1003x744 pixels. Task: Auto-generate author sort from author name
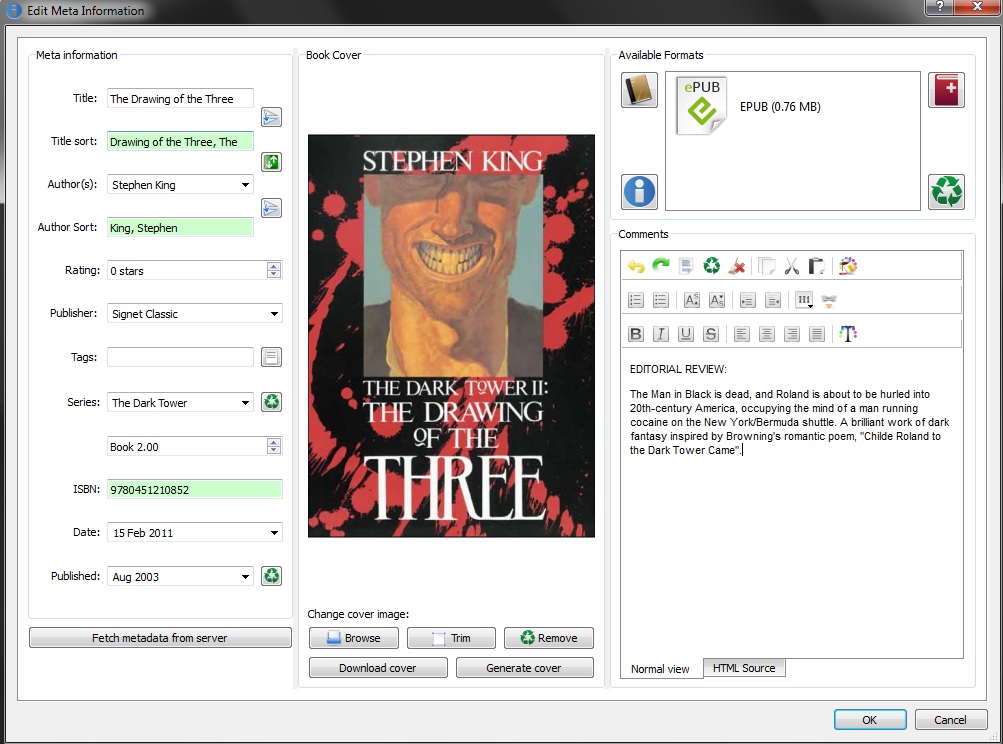tap(271, 208)
